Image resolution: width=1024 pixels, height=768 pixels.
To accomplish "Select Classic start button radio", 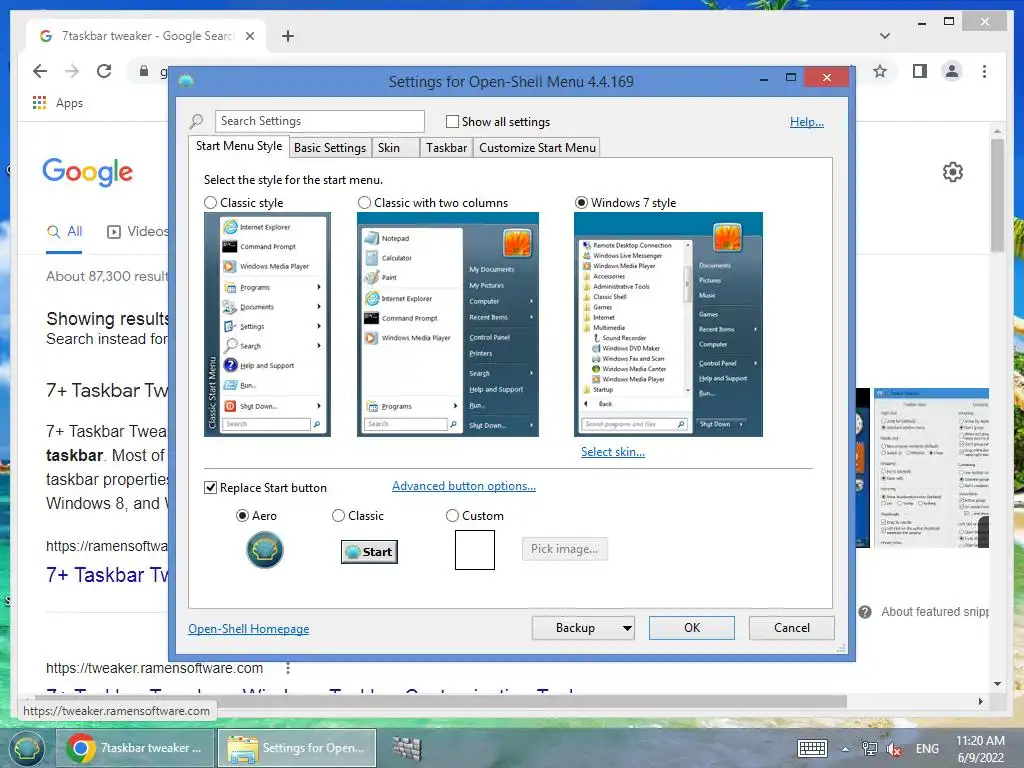I will pyautogui.click(x=338, y=515).
